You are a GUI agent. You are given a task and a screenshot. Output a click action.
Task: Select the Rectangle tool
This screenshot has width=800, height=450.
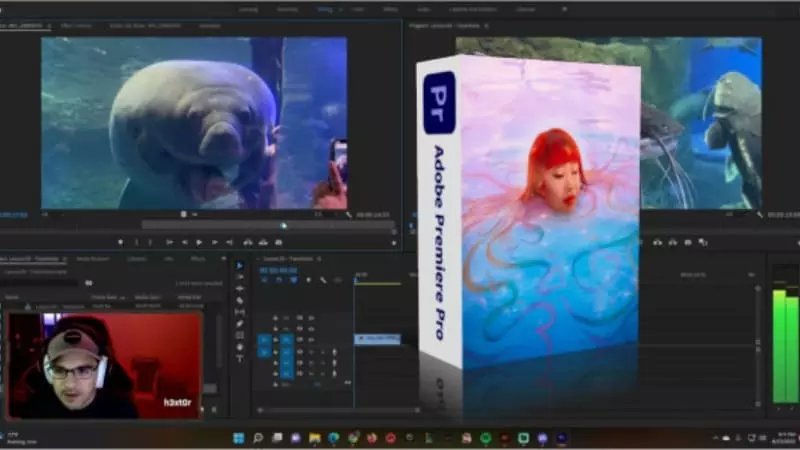(x=240, y=335)
